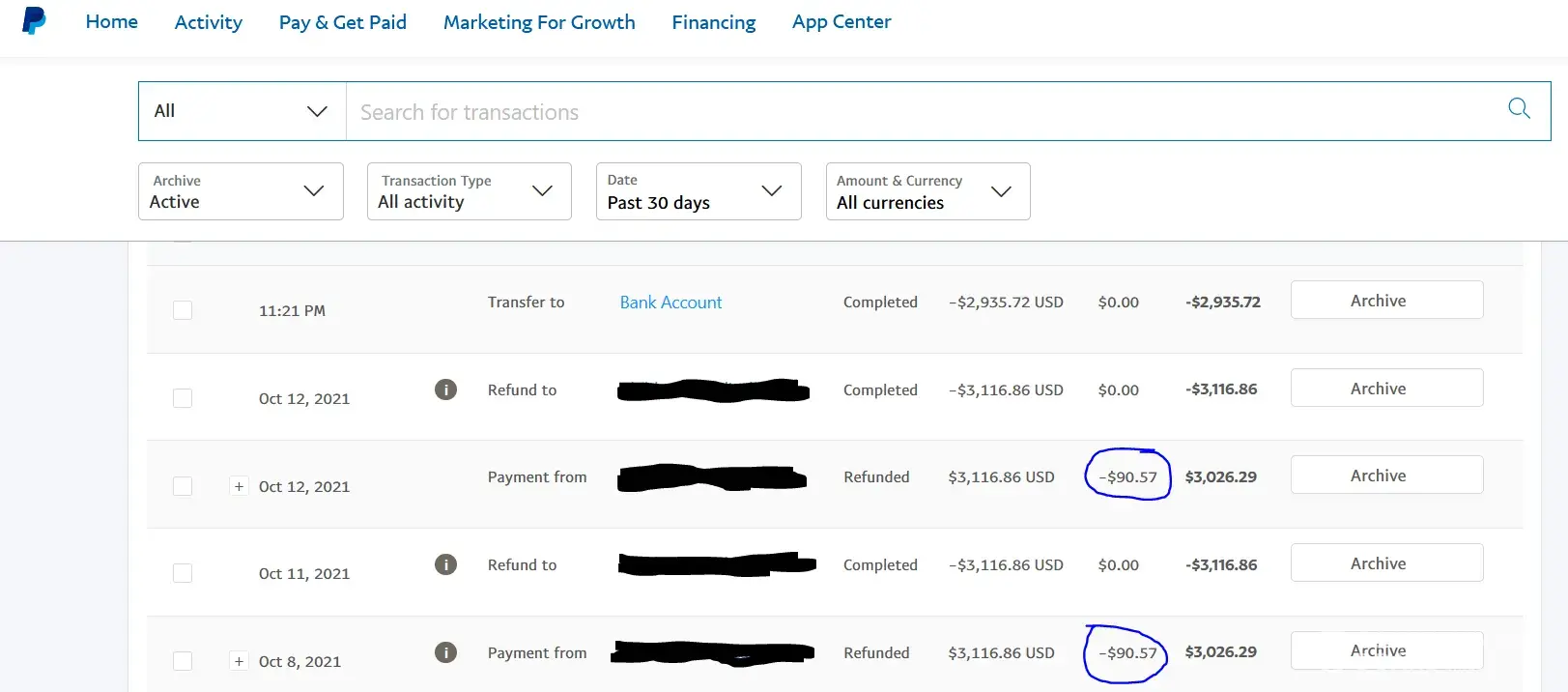Open the Date Past 30 days dropdown

pyautogui.click(x=698, y=191)
